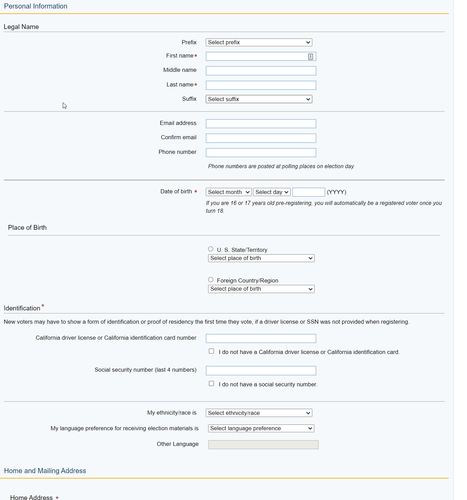The width and height of the screenshot is (467, 500).
Task: Check 'I do not have a California driver license'
Action: [x=211, y=351]
